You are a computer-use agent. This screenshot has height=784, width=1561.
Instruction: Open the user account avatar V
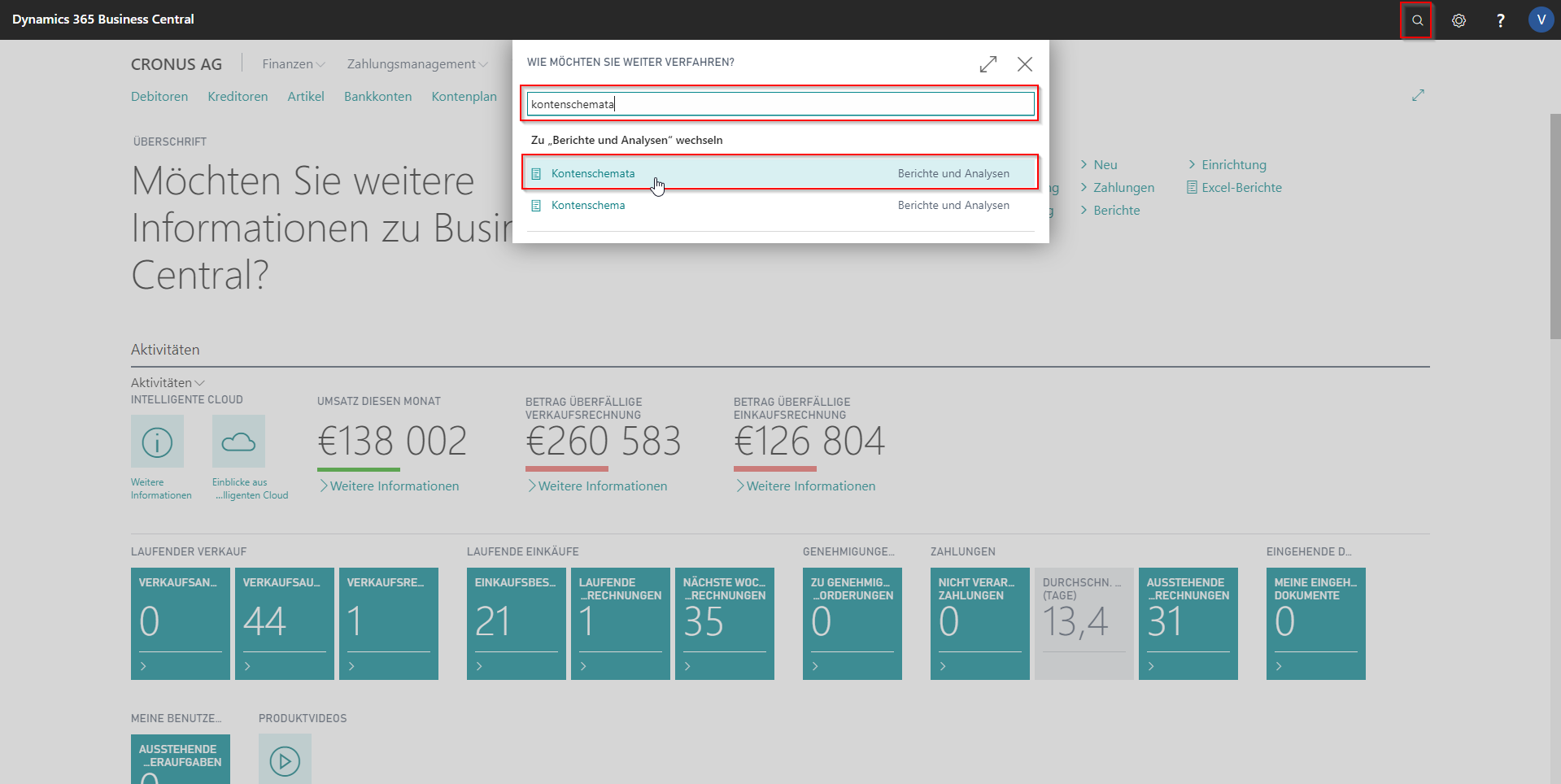[1541, 20]
